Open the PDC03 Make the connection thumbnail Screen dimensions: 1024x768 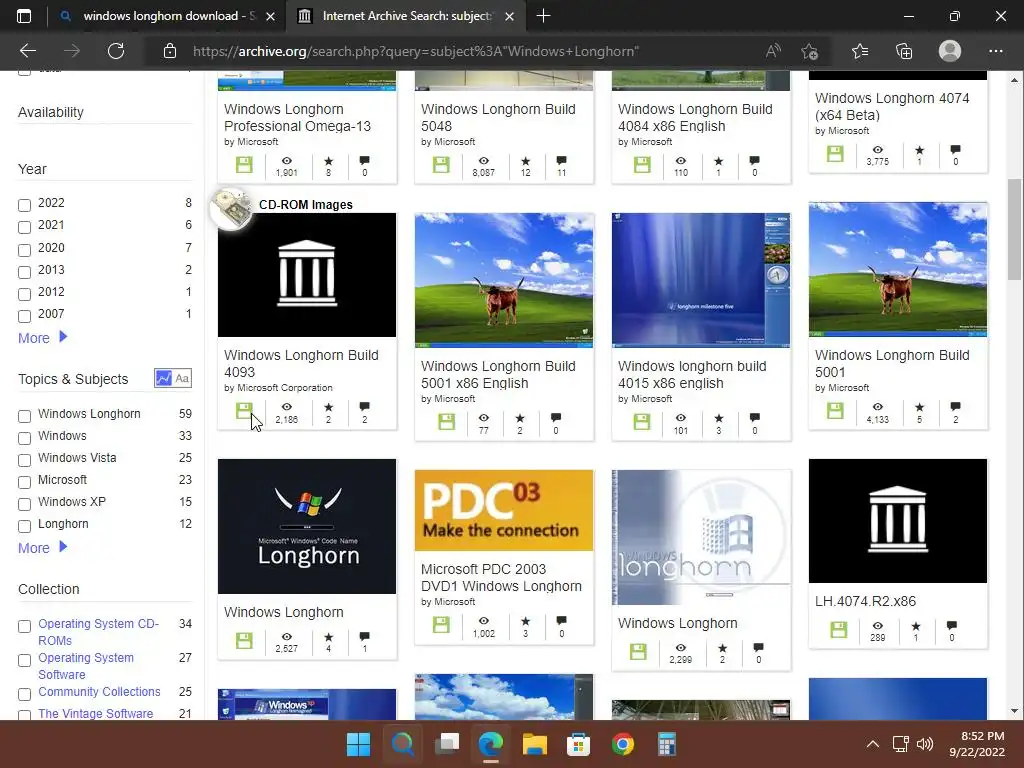pos(504,510)
